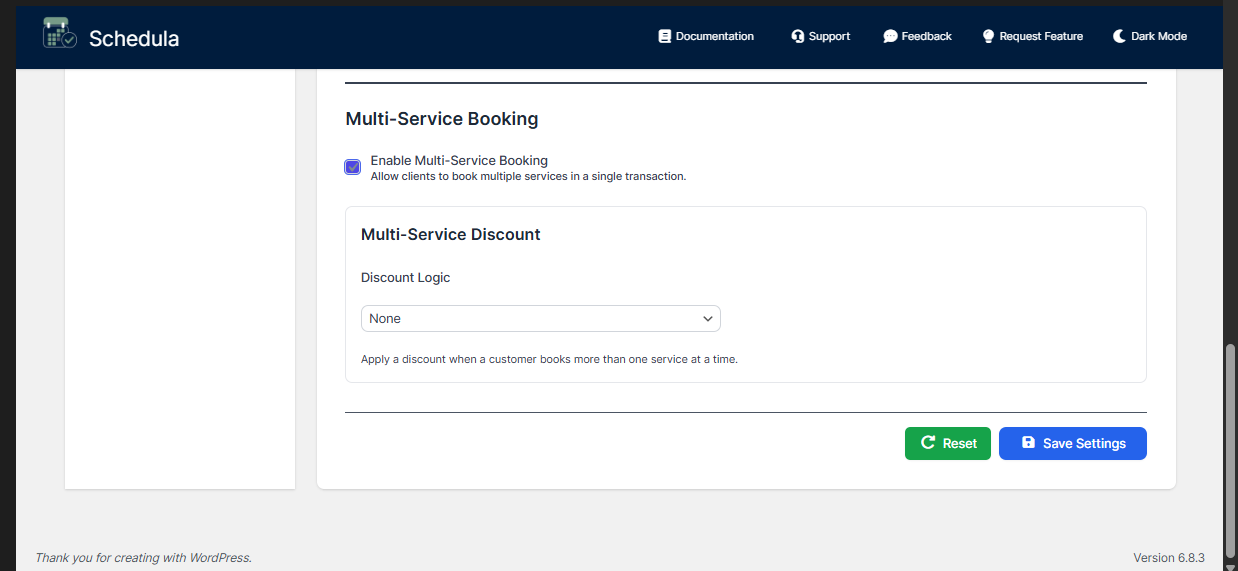Open the Discount Logic dropdown
The width and height of the screenshot is (1238, 571).
tap(540, 319)
